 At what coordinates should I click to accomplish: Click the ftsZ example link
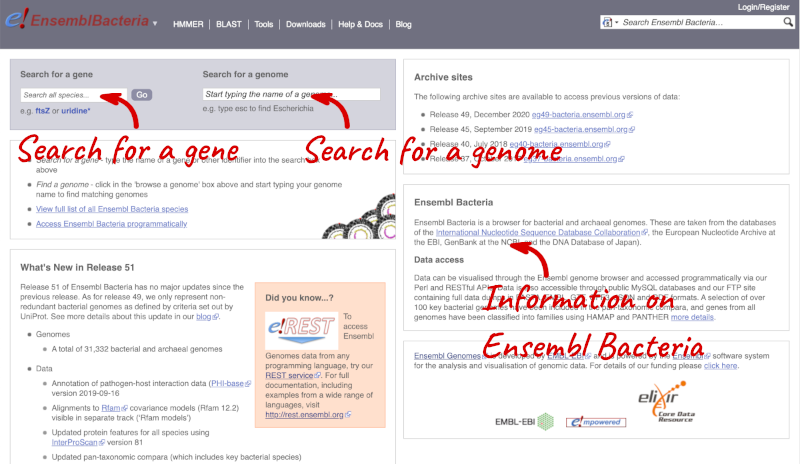point(42,111)
